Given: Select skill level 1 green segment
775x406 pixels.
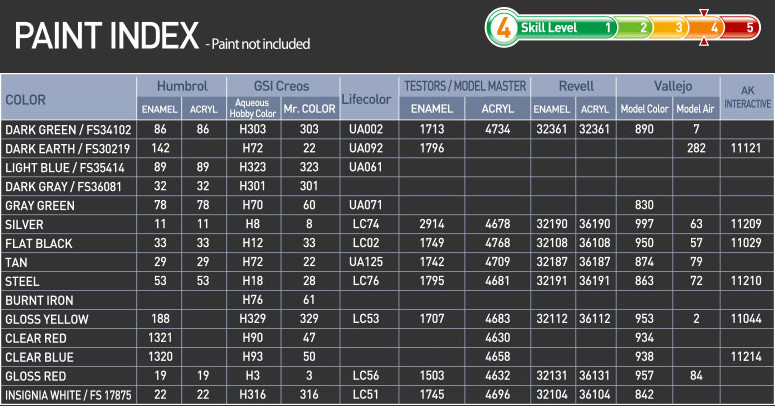Looking at the screenshot, I should (x=565, y=28).
